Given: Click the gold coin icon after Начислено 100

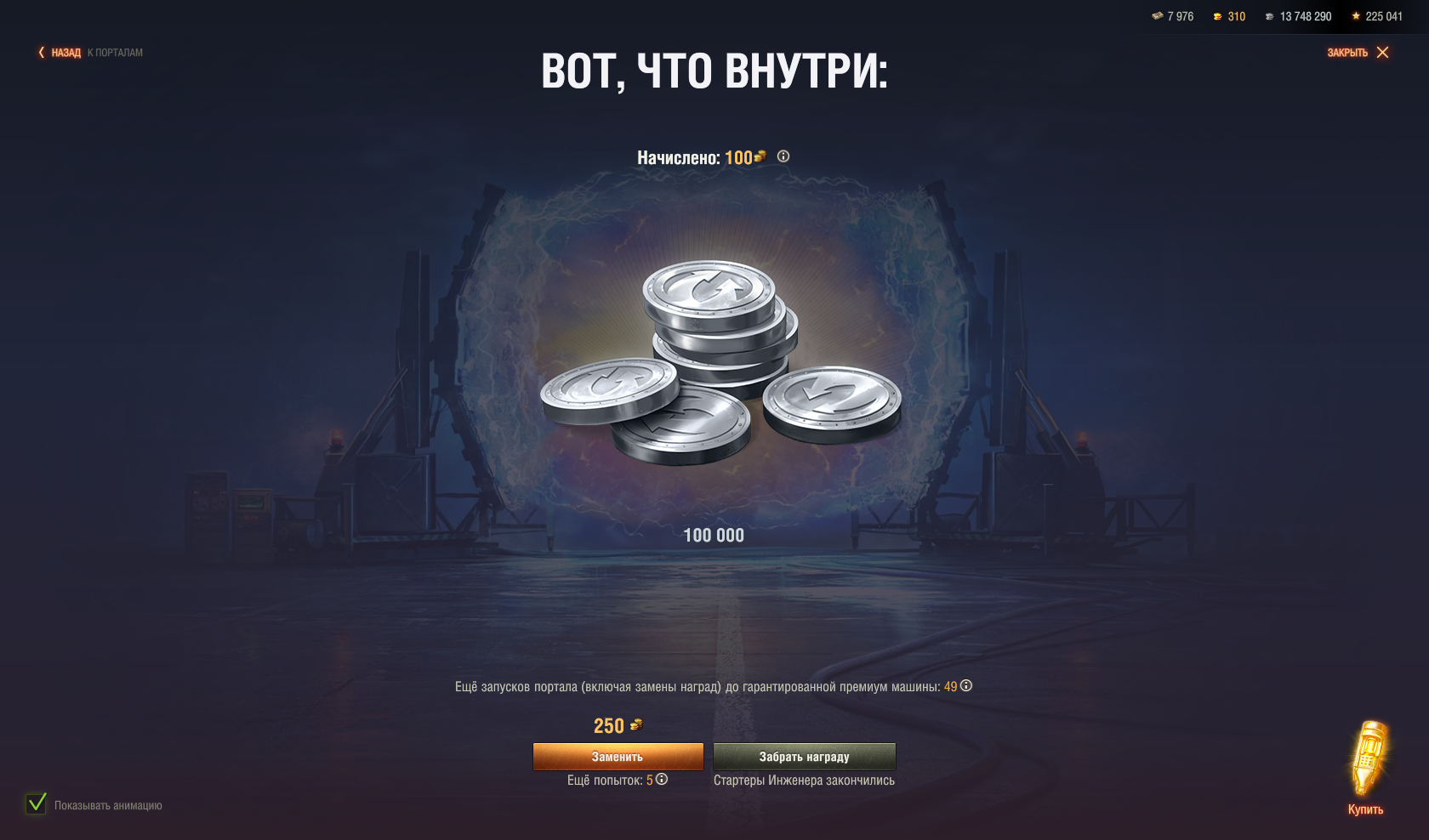Looking at the screenshot, I should tap(760, 156).
